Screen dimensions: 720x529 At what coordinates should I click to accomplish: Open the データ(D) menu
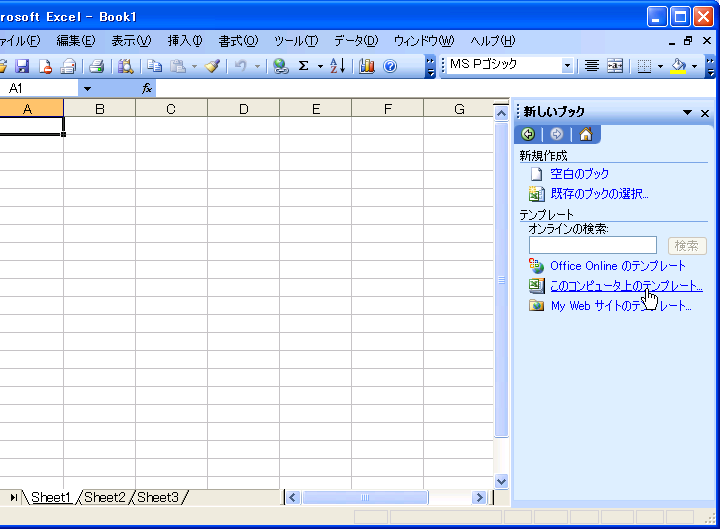pos(356,41)
